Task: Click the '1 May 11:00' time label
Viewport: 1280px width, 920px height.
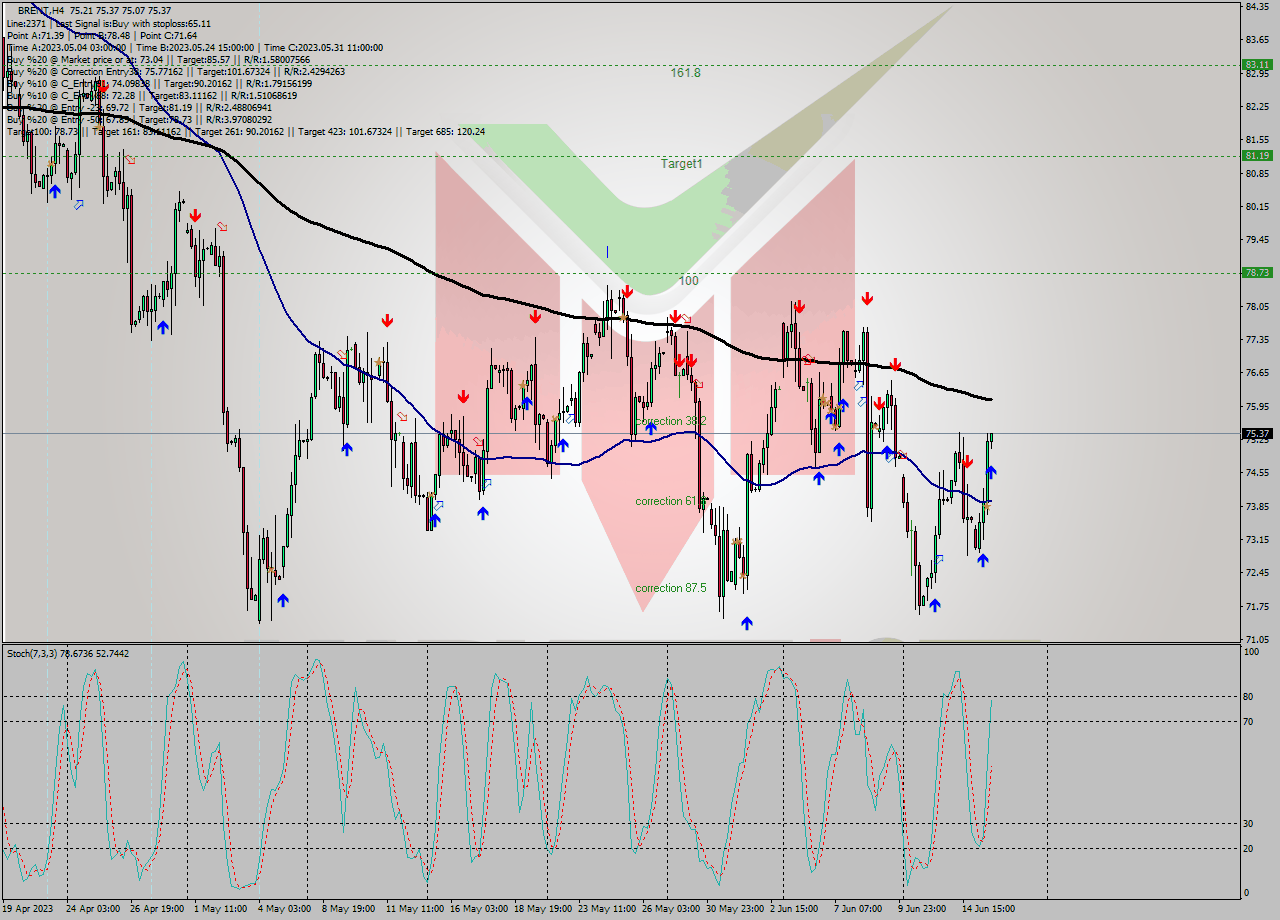Action: [220, 909]
